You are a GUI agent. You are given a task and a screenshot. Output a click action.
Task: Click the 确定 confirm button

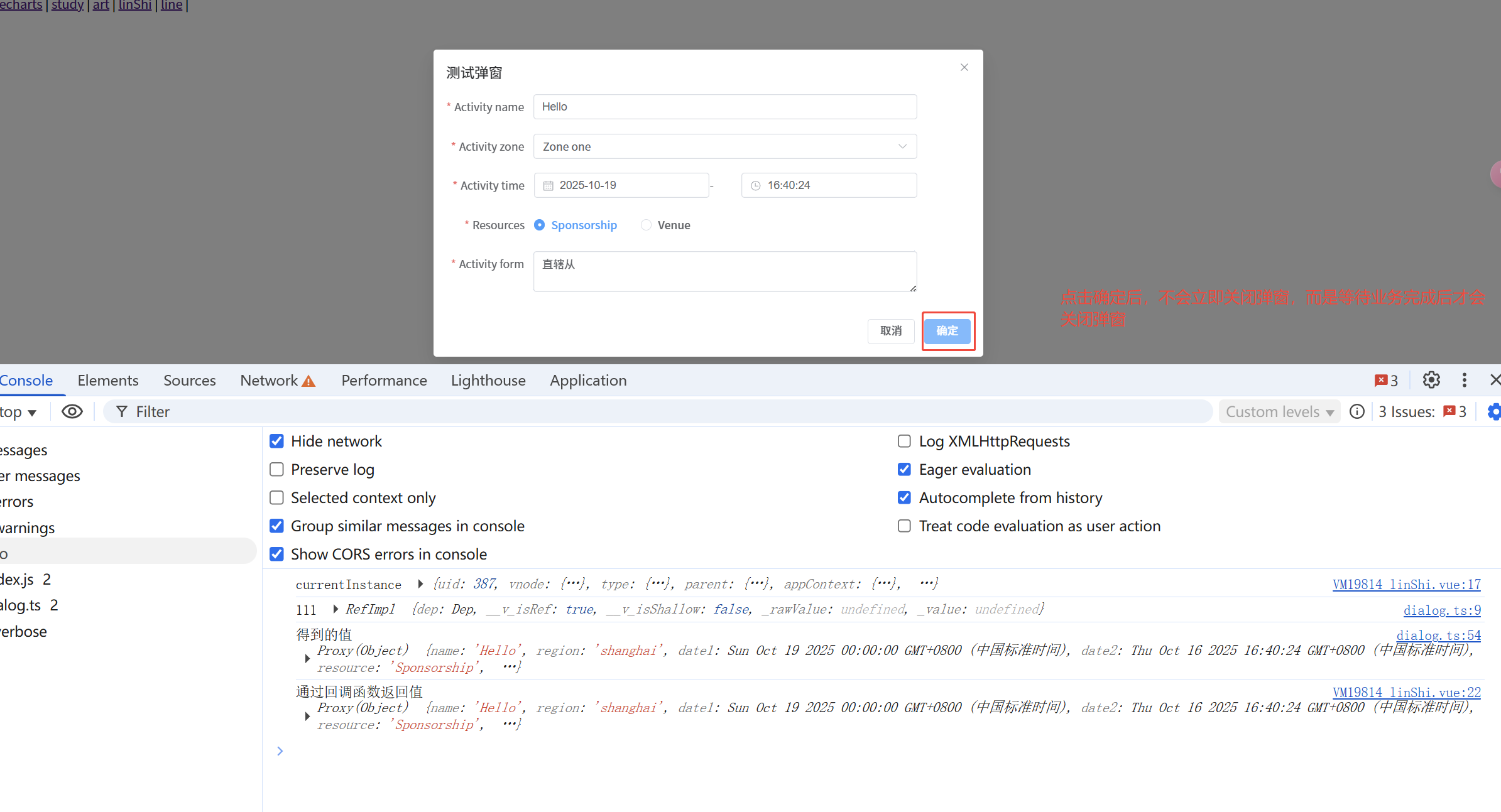pos(947,331)
